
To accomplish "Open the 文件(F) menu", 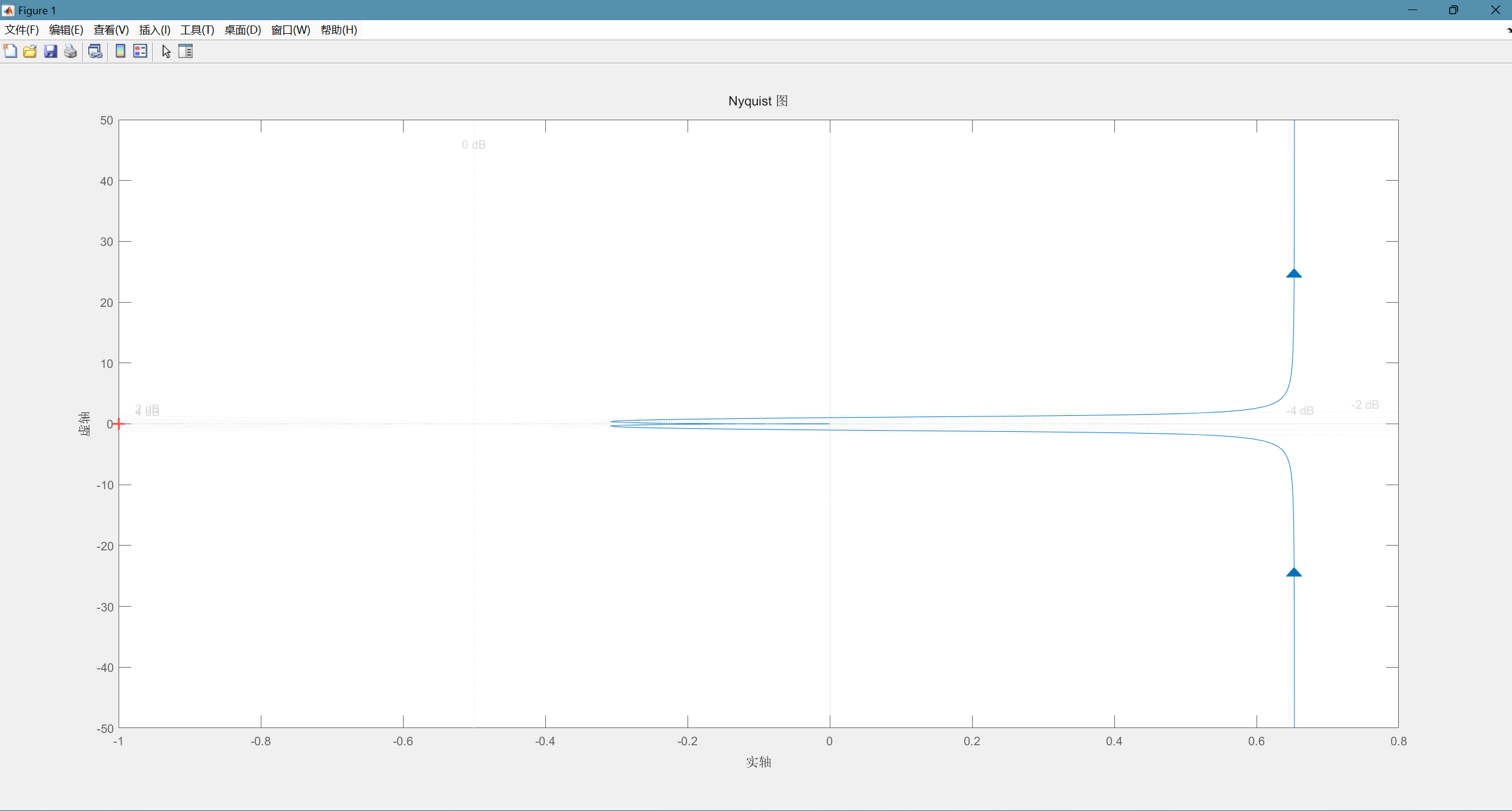I will pyautogui.click(x=22, y=30).
